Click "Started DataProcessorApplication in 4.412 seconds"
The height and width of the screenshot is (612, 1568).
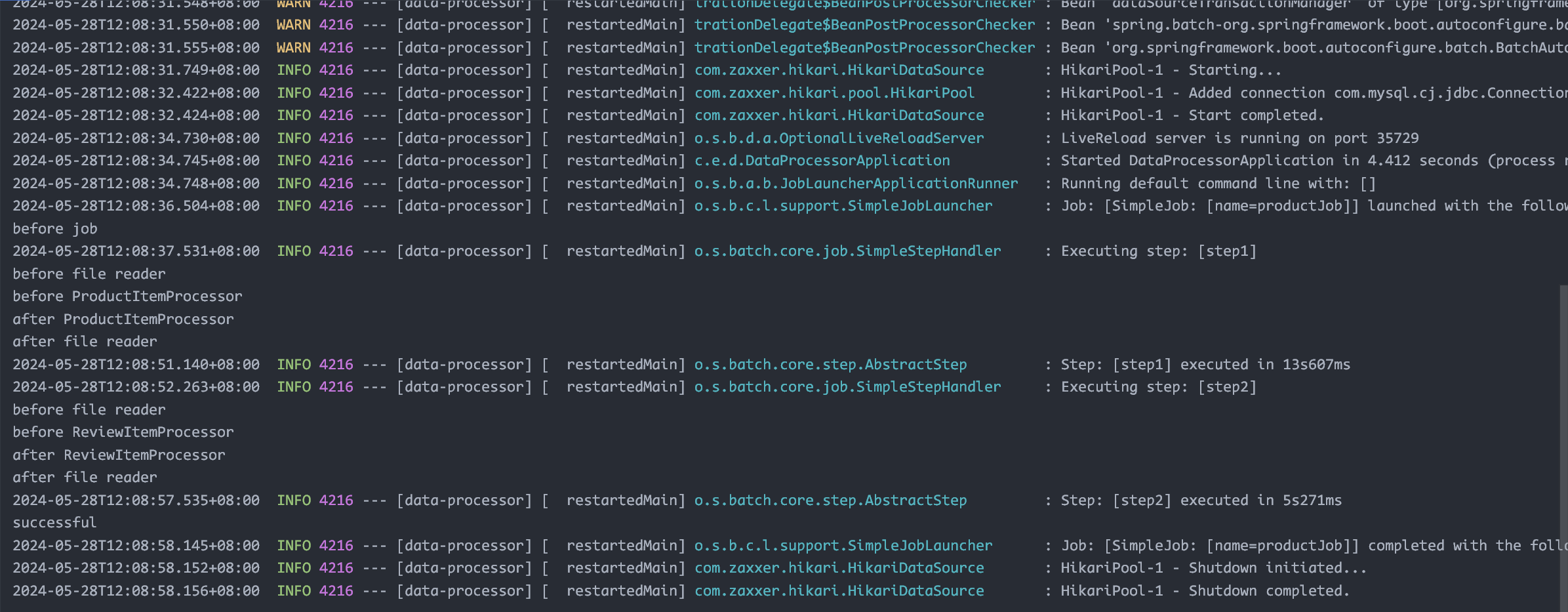click(x=1270, y=161)
